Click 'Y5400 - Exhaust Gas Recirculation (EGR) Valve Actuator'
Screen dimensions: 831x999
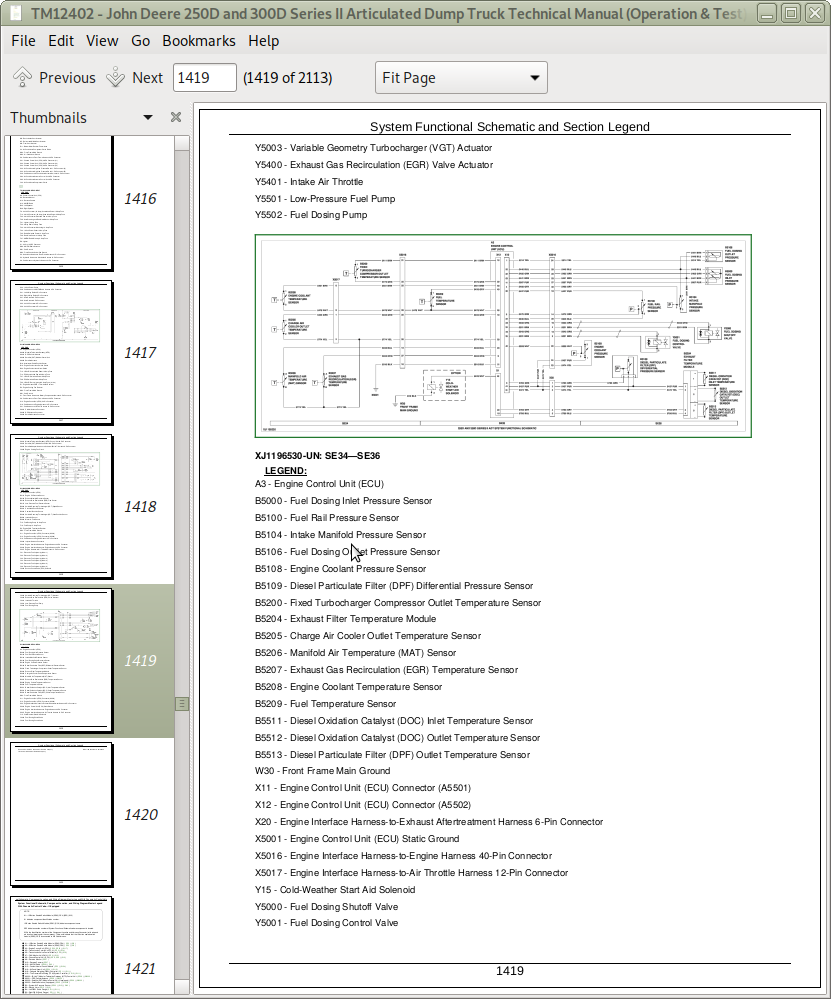pos(374,164)
